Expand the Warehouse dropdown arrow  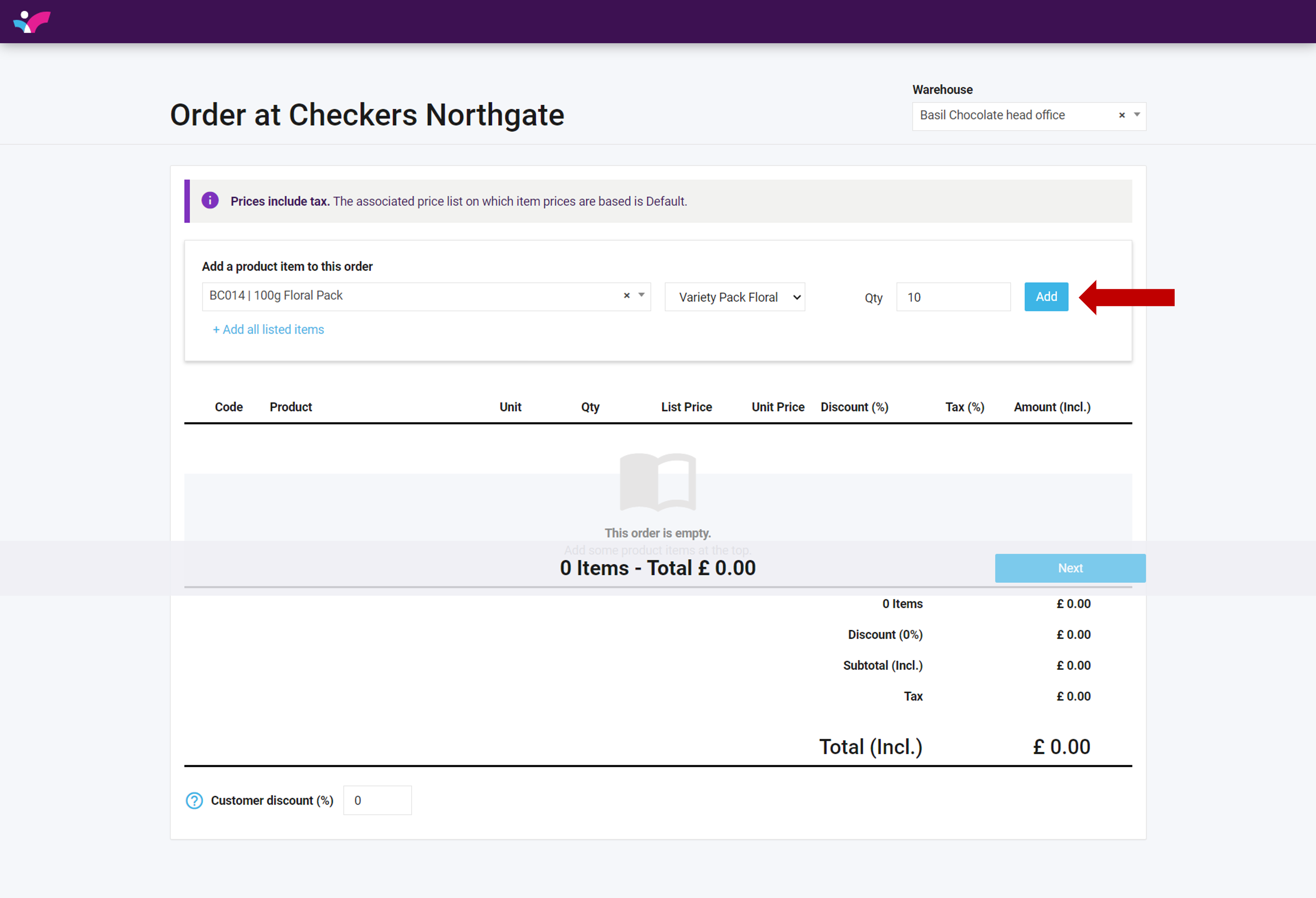point(1136,115)
